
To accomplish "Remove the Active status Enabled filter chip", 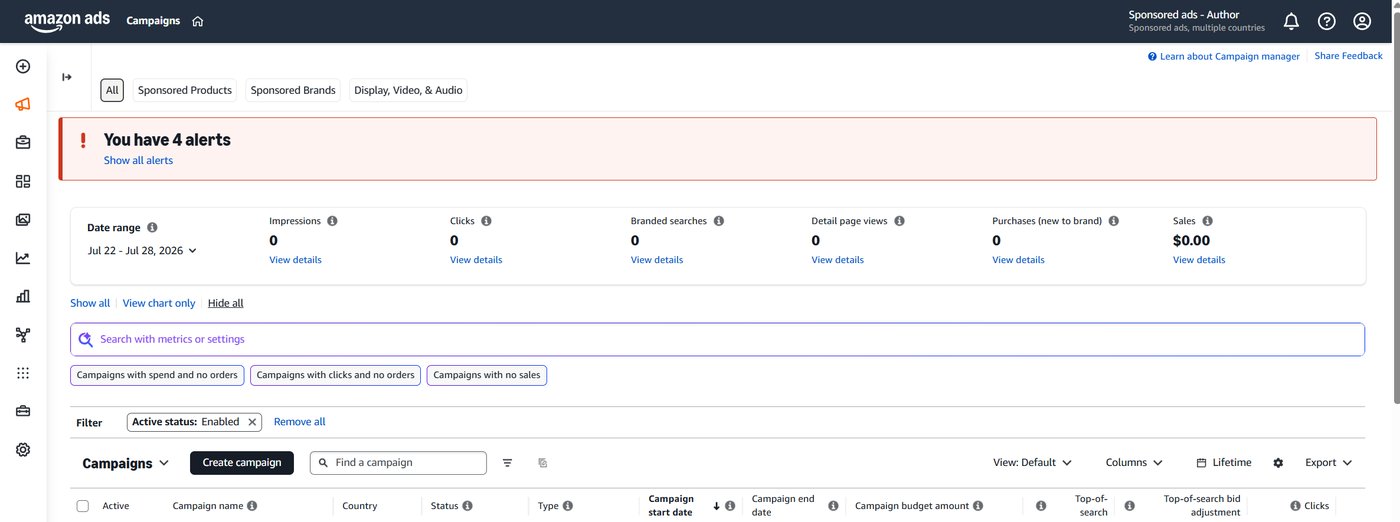I will (252, 422).
